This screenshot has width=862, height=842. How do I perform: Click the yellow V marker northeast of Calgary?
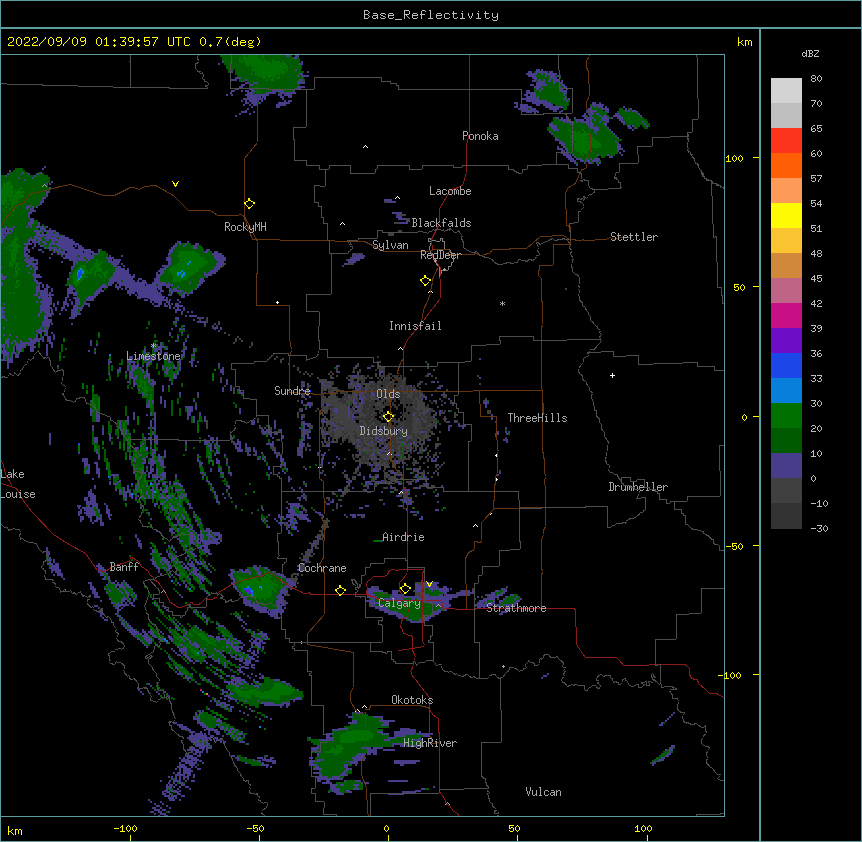pos(429,584)
